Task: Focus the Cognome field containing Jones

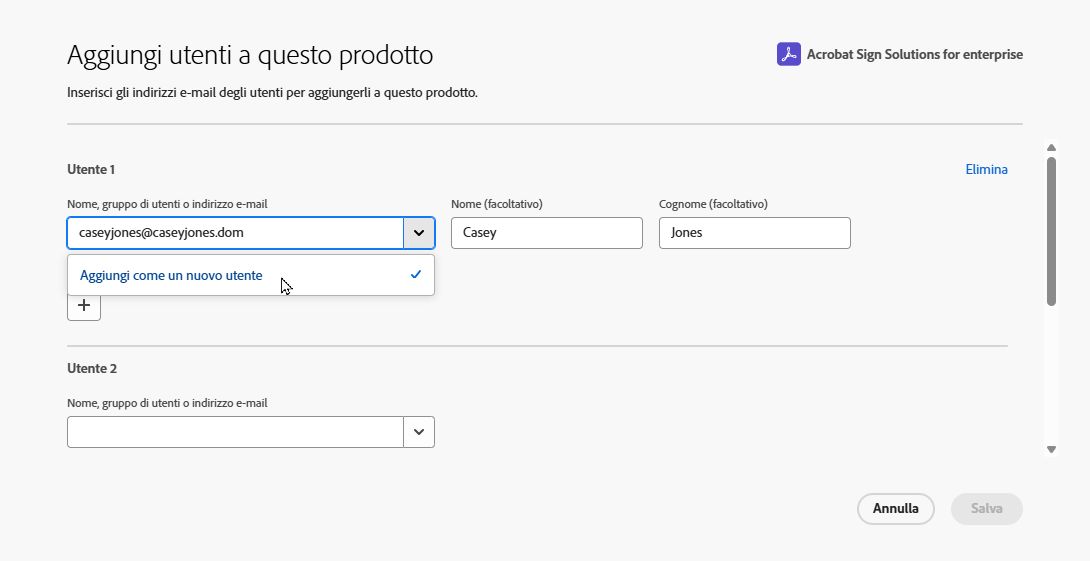Action: click(754, 233)
